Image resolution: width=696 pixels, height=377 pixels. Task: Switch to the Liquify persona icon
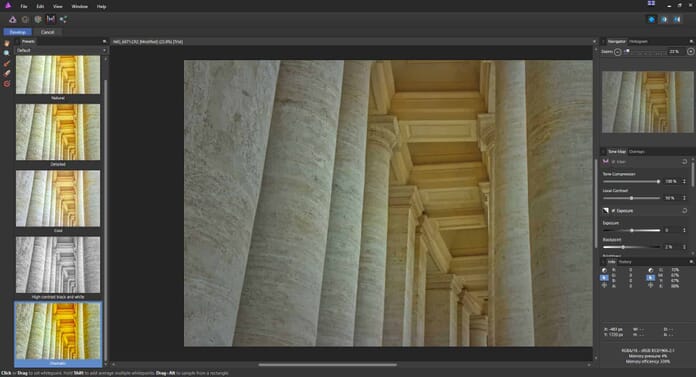(25, 20)
